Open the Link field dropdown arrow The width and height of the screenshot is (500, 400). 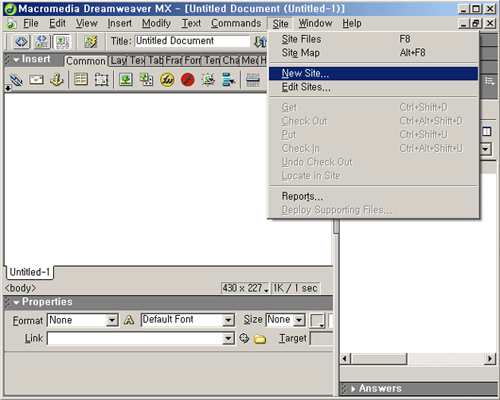tap(228, 339)
